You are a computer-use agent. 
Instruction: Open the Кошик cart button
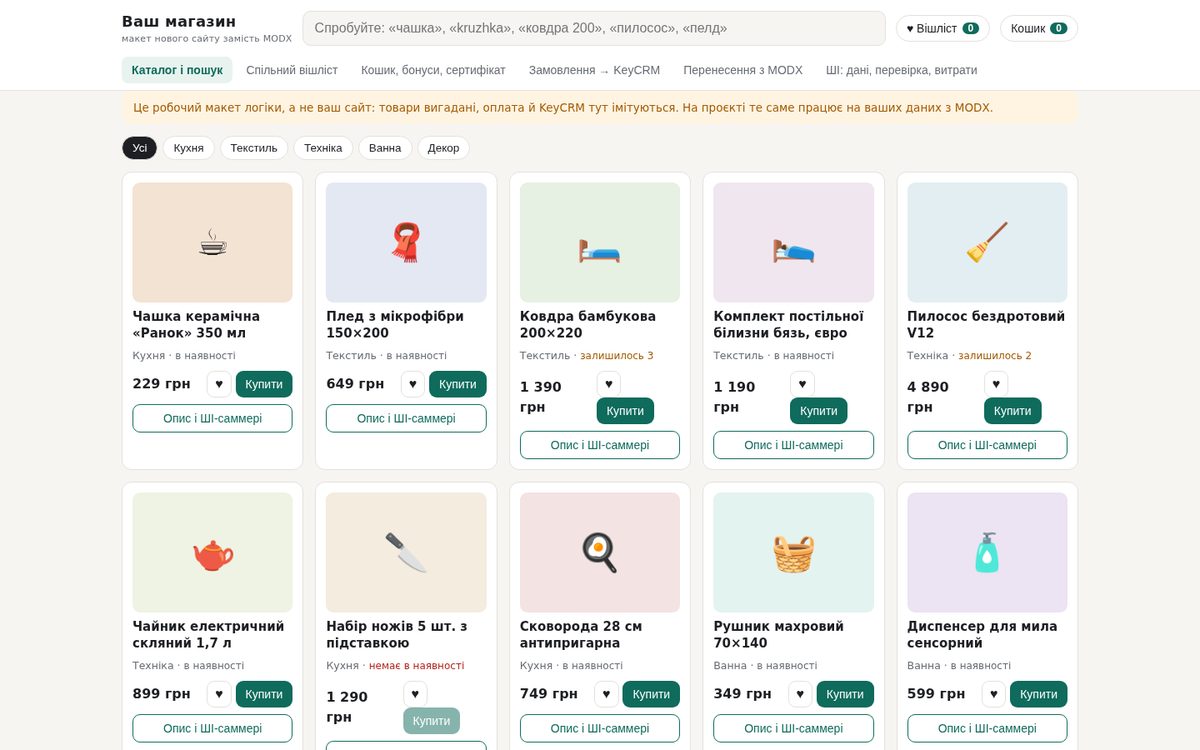point(1039,28)
